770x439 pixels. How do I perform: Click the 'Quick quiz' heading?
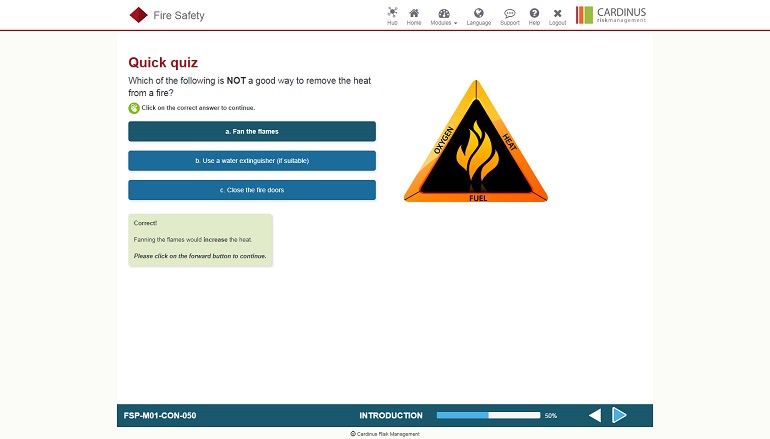(x=163, y=63)
